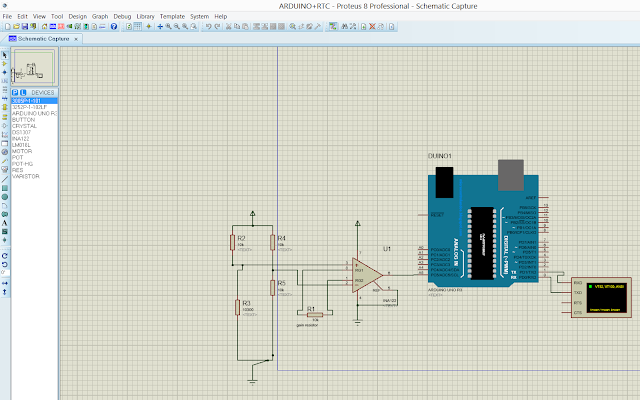Select the Graph mode tool
Viewport: 640px width, 400px height.
pyautogui.click(x=5, y=135)
